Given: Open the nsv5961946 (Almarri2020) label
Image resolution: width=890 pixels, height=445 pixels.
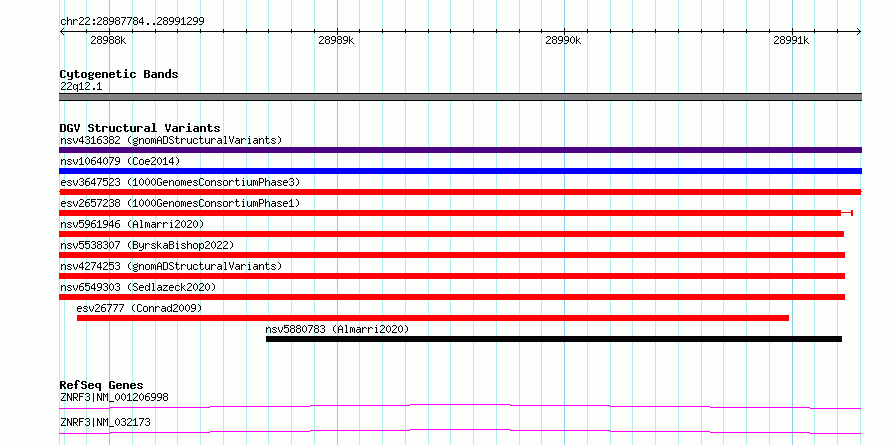Looking at the screenshot, I should (x=132, y=224).
